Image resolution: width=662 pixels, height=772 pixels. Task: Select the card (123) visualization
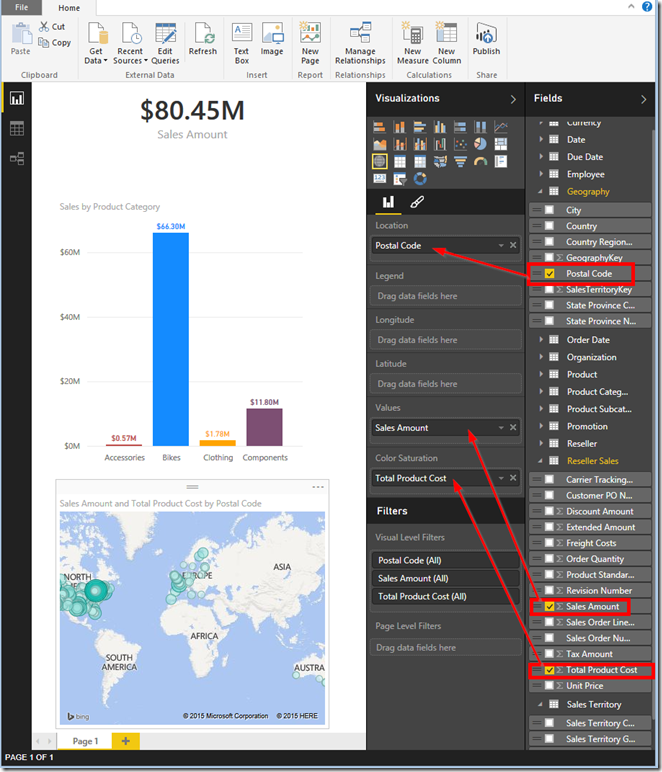[379, 179]
